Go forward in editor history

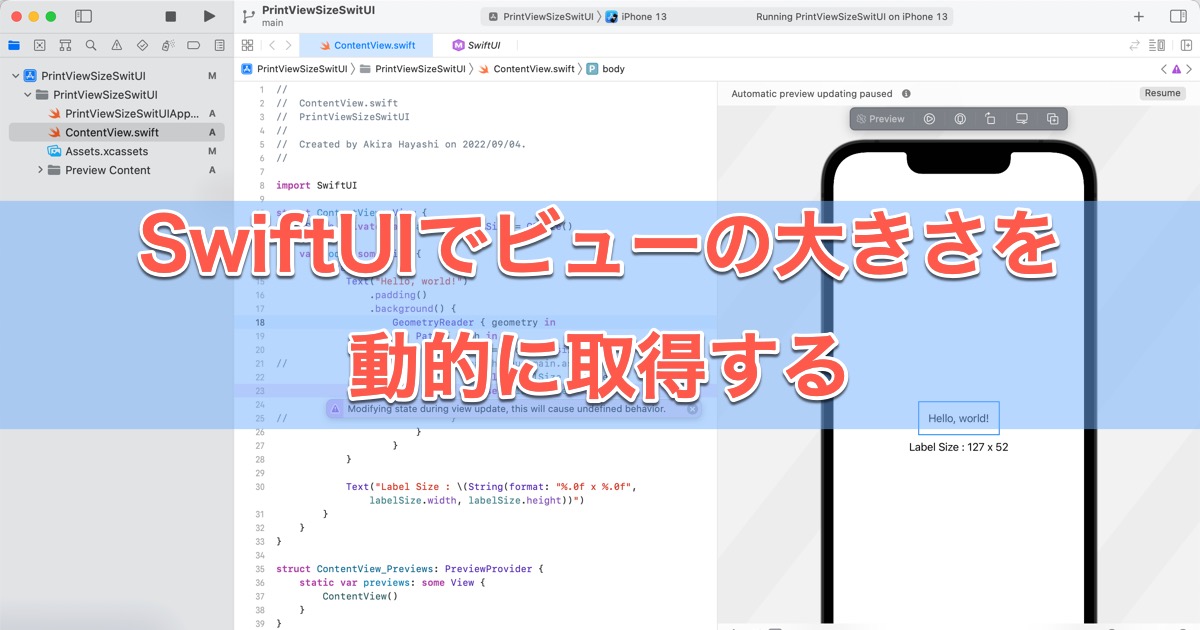tap(288, 45)
